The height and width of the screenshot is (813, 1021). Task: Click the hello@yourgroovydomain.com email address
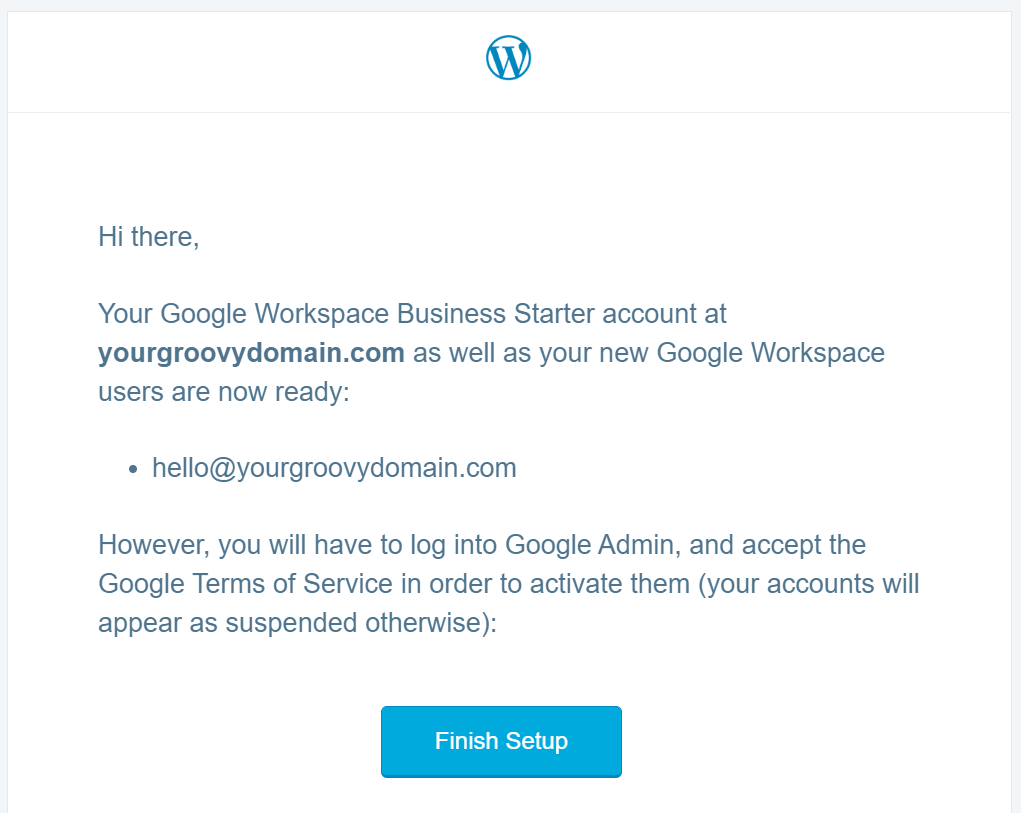334,468
